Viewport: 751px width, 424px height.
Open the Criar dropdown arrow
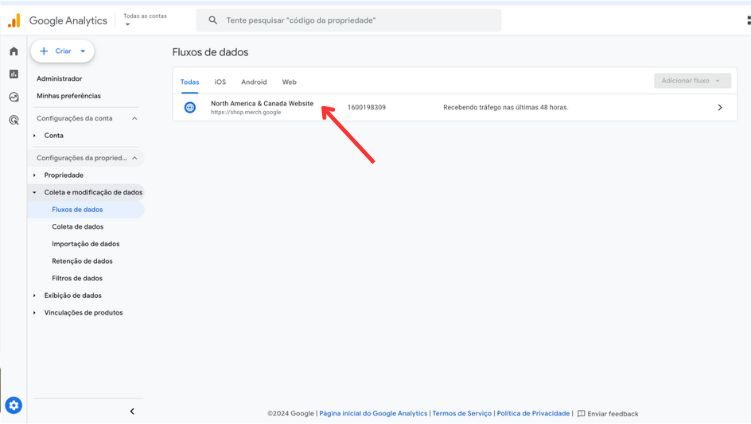click(x=83, y=51)
